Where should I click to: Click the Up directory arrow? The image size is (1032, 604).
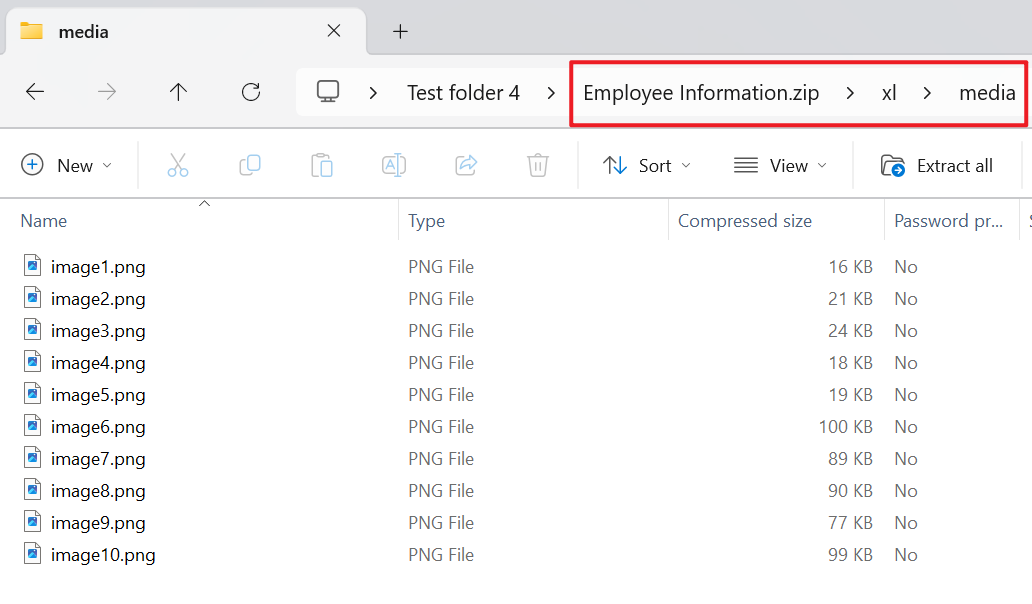(178, 92)
